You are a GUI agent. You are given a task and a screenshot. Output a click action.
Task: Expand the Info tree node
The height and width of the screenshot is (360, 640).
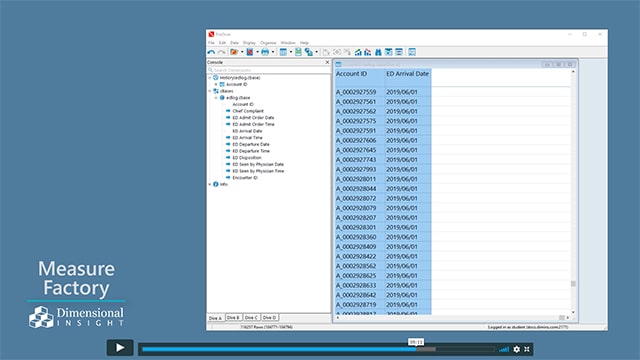tap(210, 184)
